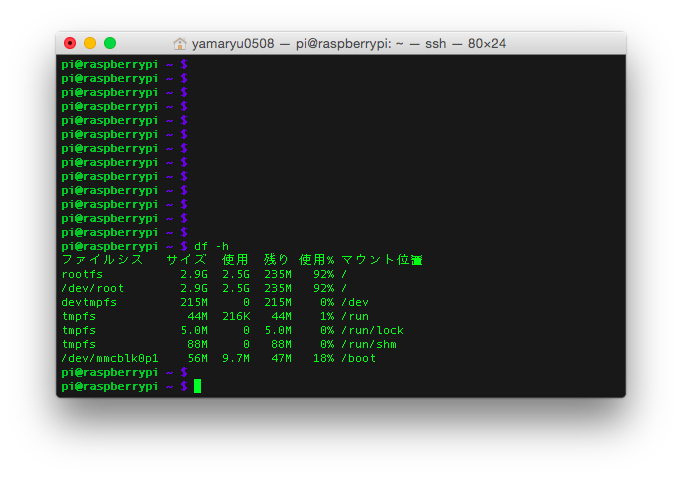The image size is (682, 478).
Task: Maximize the terminal using the green button
Action: point(110,43)
